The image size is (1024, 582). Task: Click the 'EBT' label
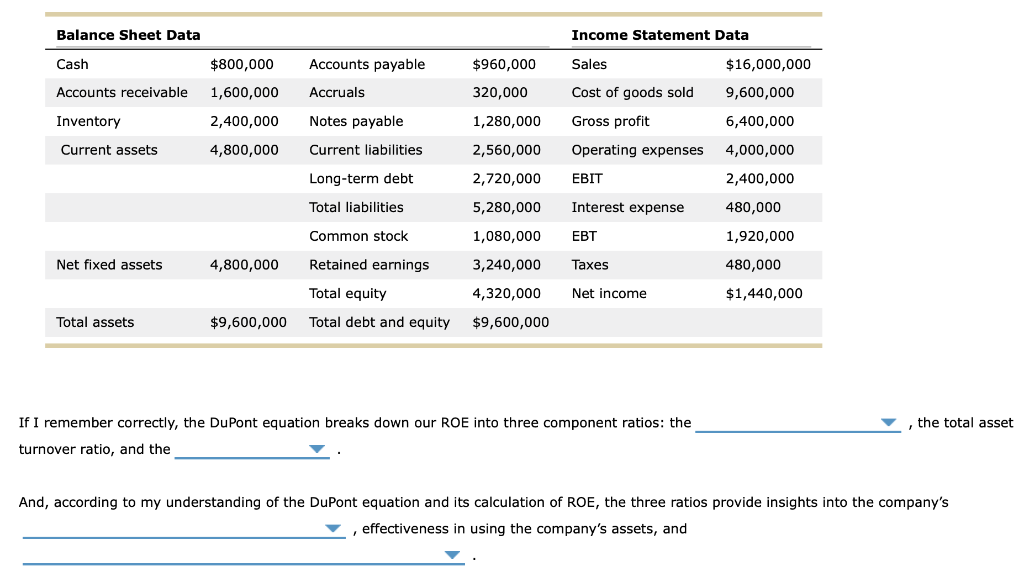[x=584, y=236]
